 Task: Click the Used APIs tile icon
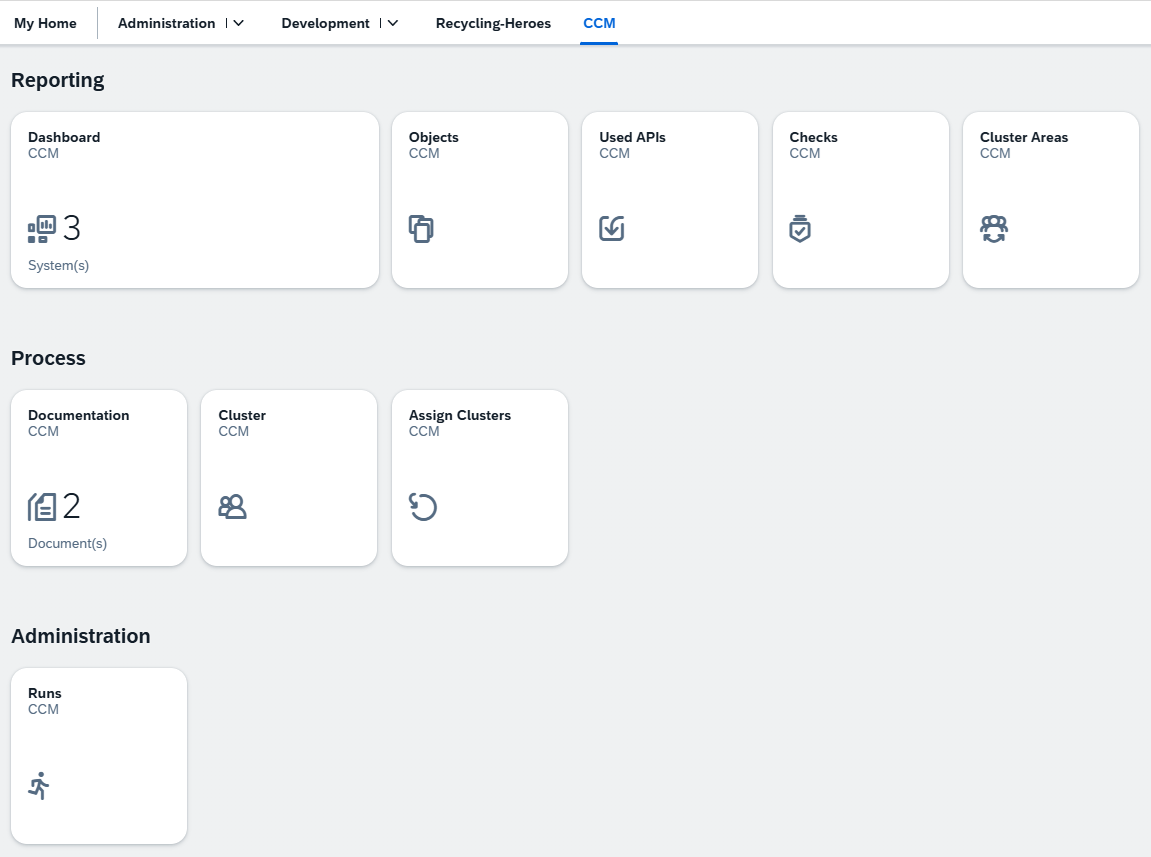(611, 228)
